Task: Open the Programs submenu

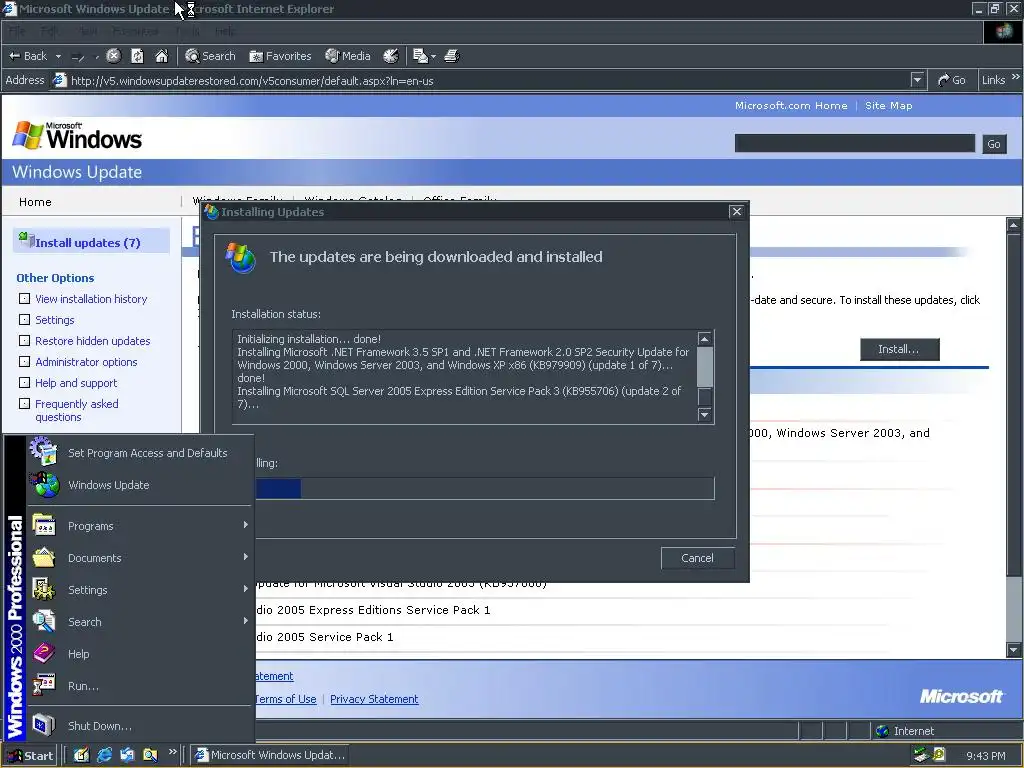Action: (139, 526)
